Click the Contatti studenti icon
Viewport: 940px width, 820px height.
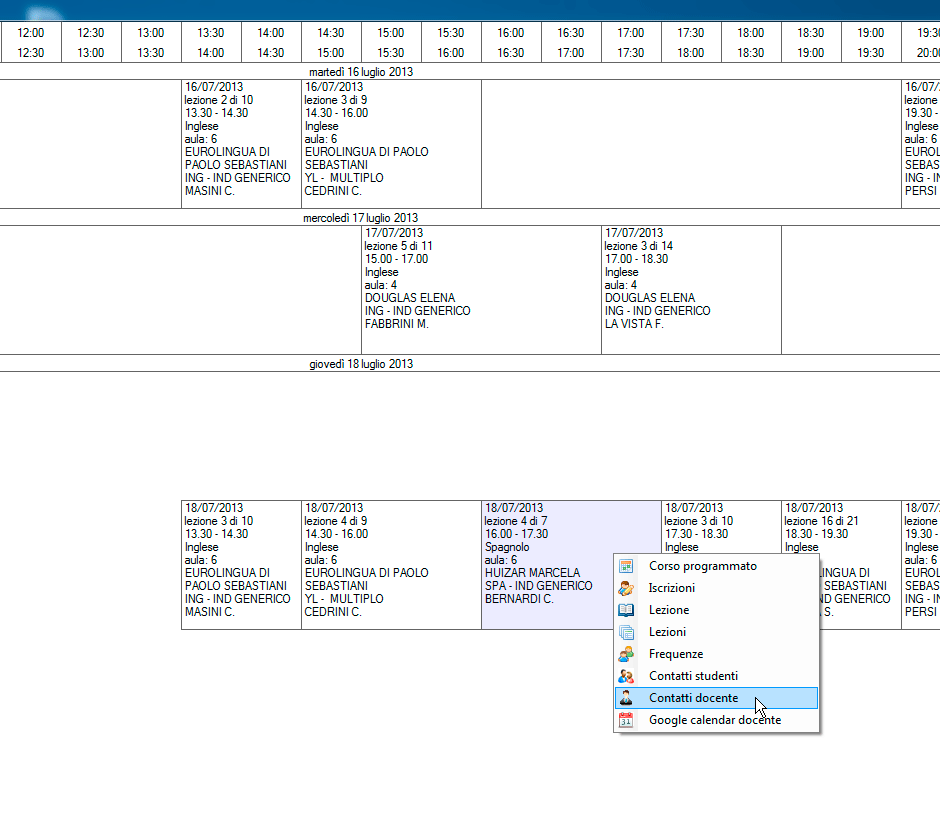(x=626, y=676)
